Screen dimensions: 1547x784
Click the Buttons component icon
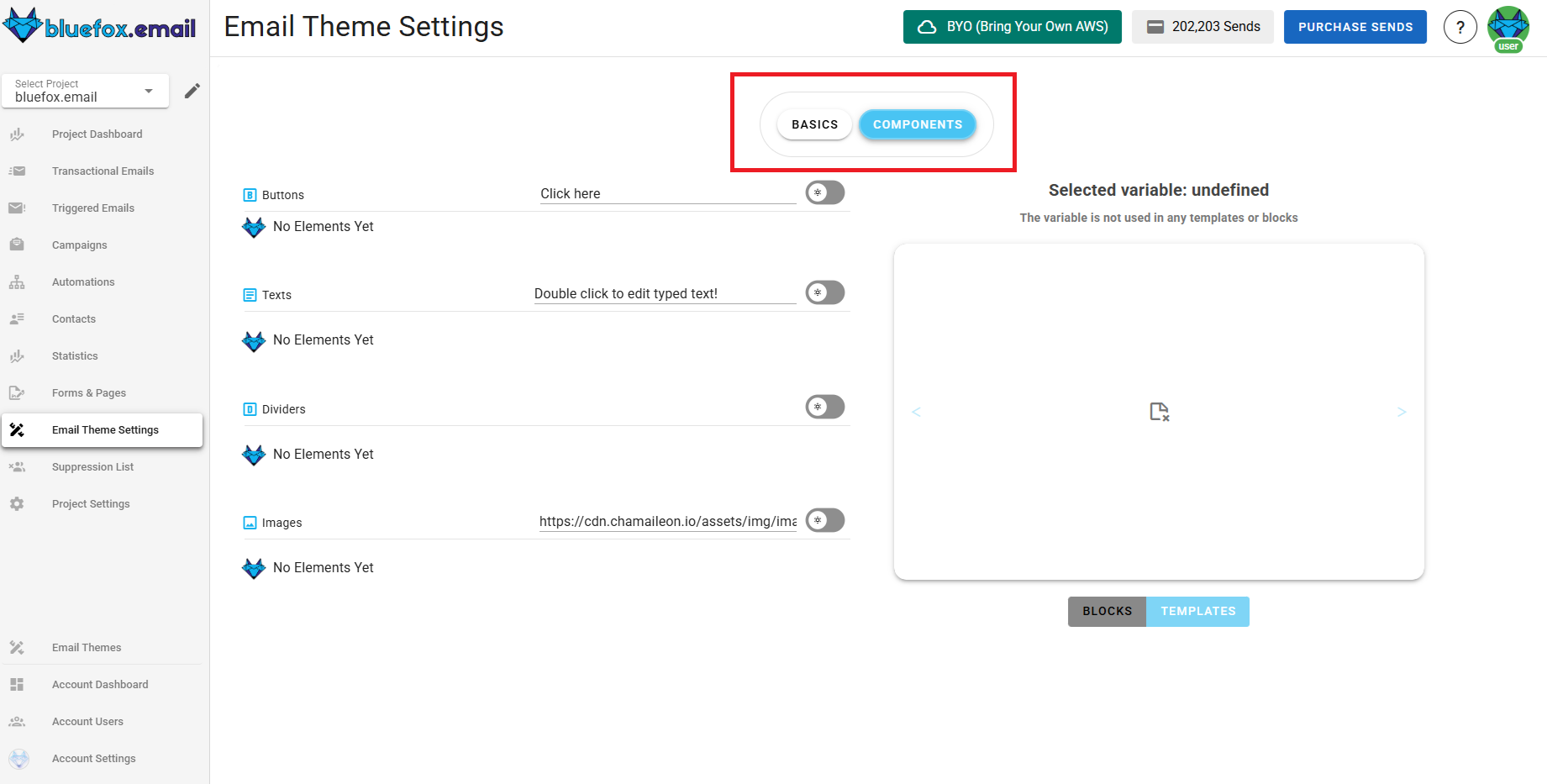pos(250,194)
